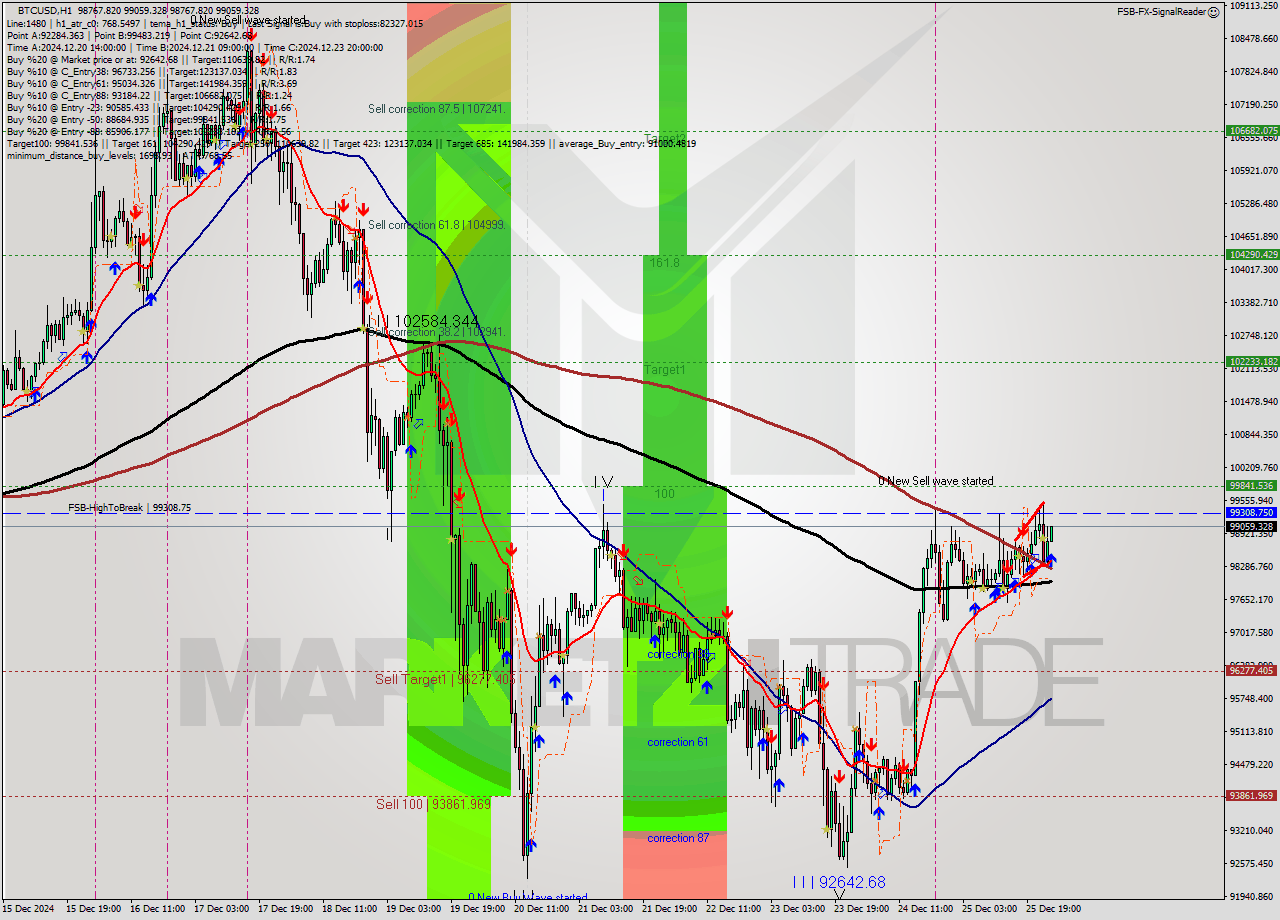Click the smiley face icon beside FSB-FX-SignalReader

(x=1213, y=12)
